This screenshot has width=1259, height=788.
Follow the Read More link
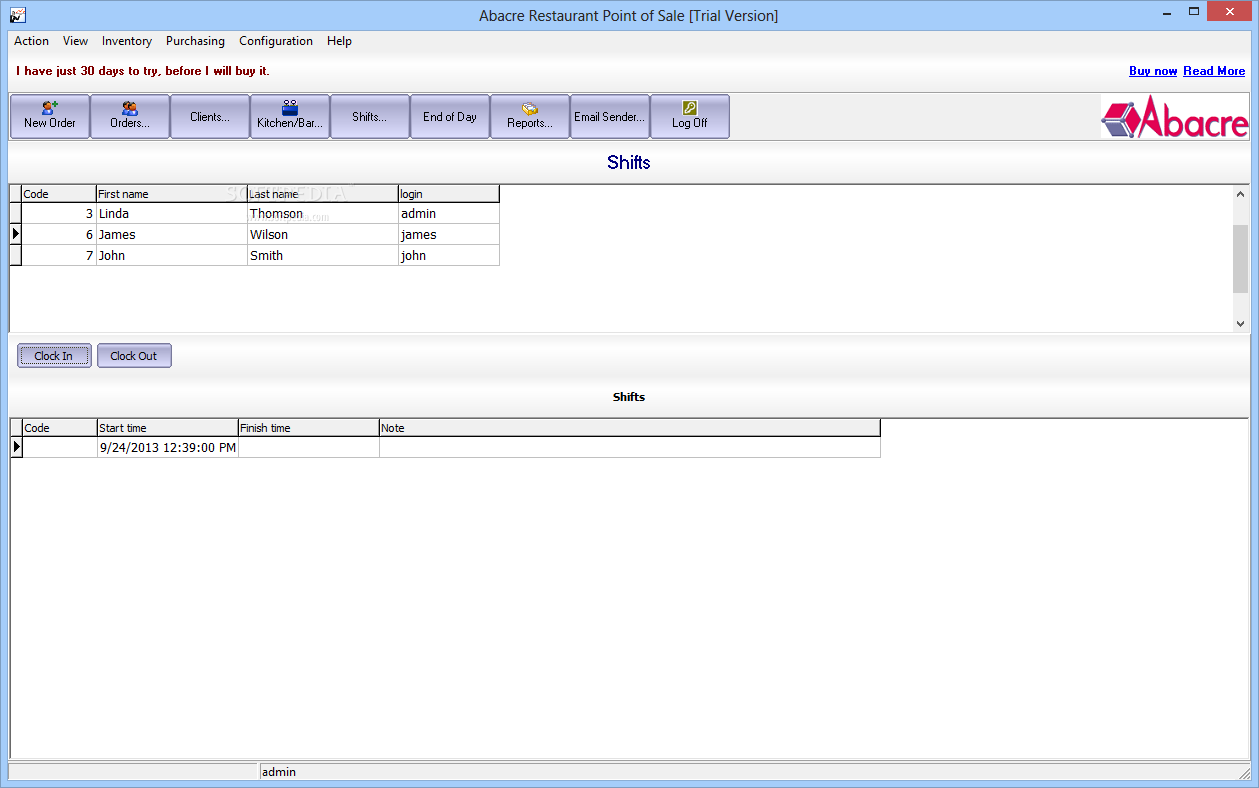coord(1214,71)
